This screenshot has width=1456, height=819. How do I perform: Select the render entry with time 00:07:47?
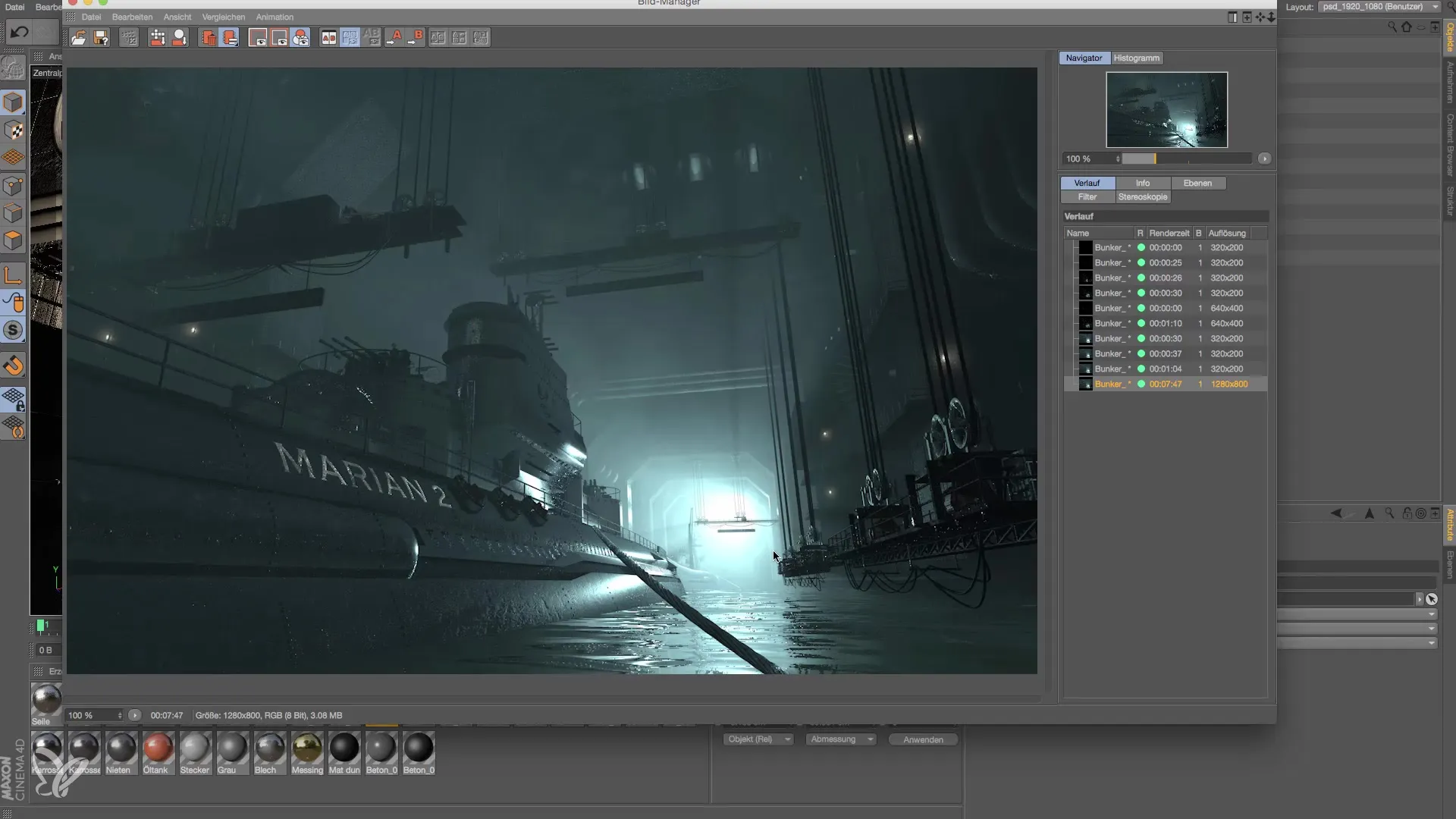1166,384
